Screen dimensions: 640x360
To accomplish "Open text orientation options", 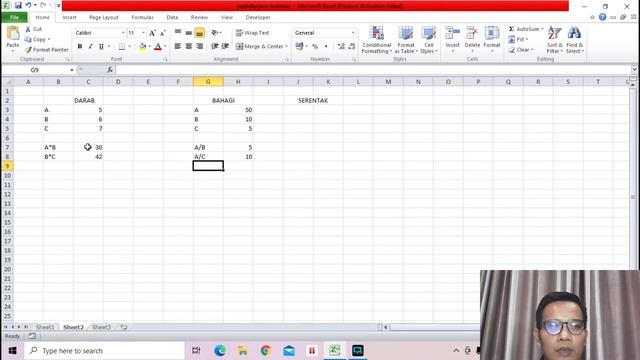I will tap(216, 33).
